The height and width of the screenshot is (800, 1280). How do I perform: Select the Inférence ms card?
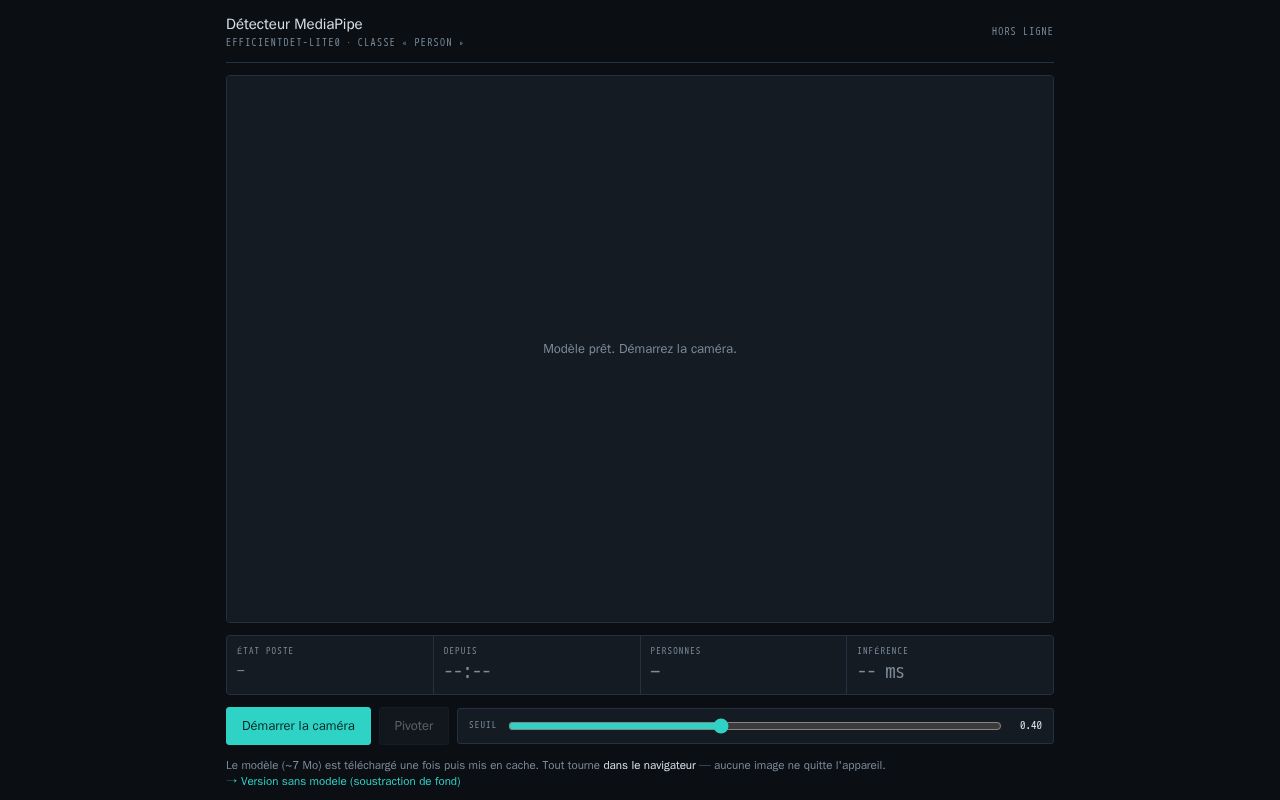click(950, 665)
